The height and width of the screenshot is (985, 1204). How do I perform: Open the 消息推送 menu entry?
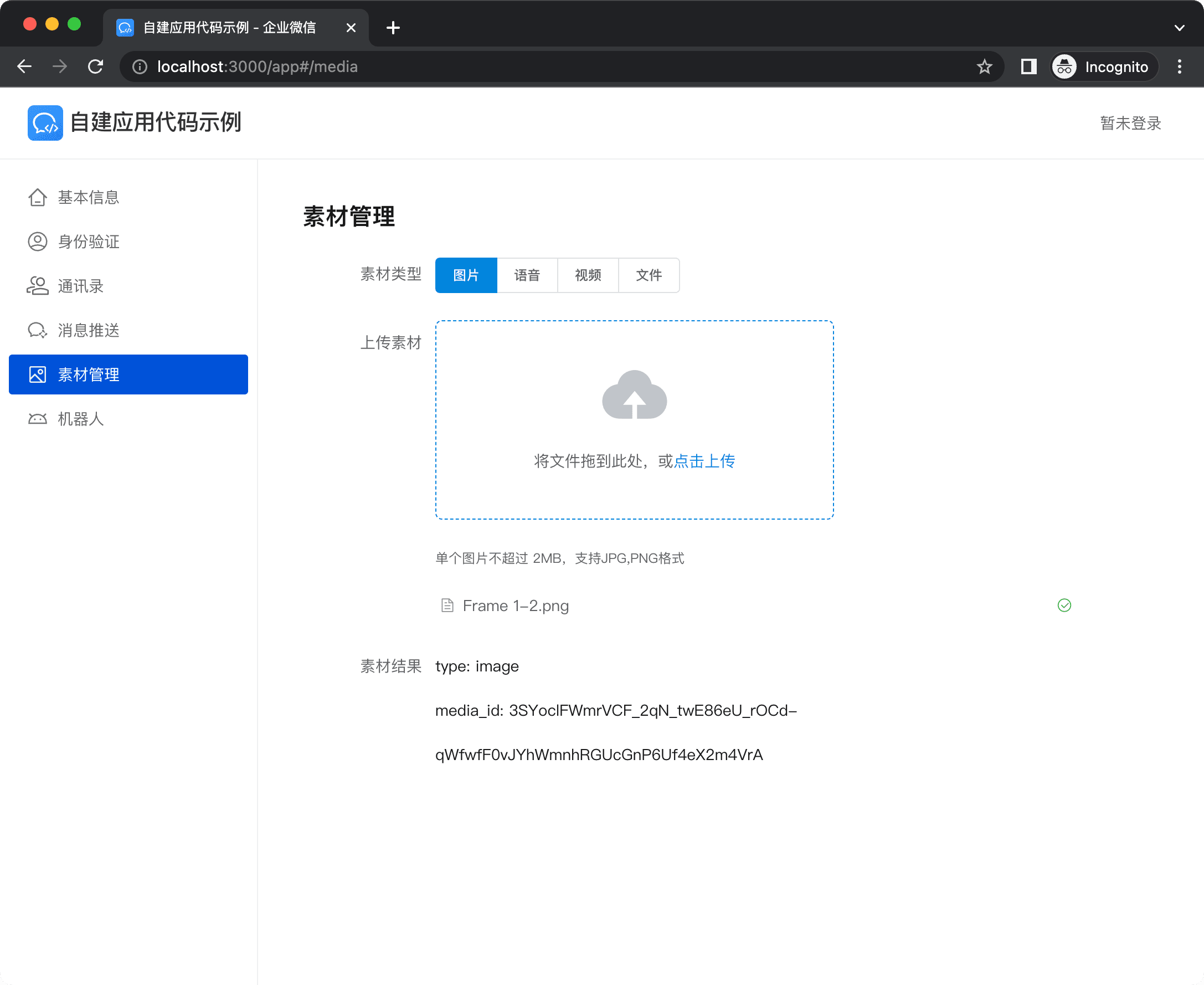coord(89,330)
